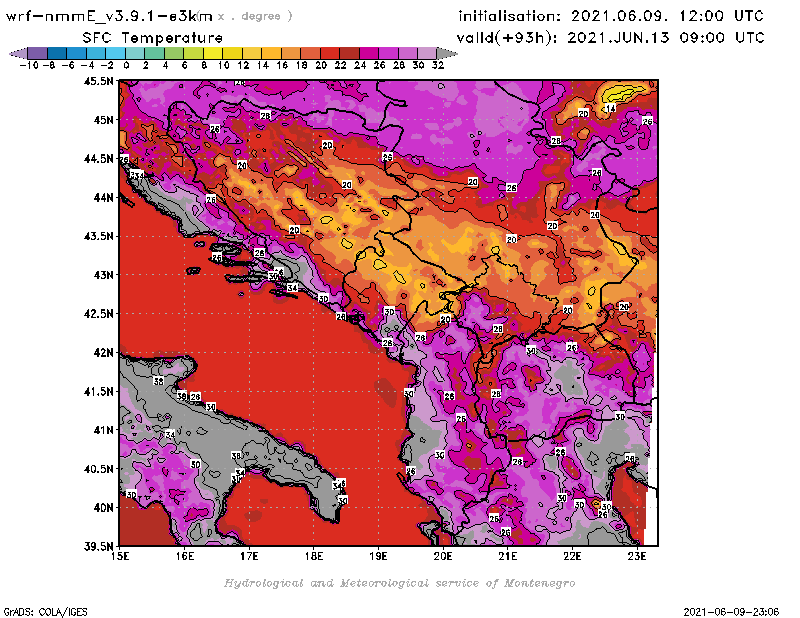Click the '17E' longitude axis label
Viewport: 800px width, 618px height.
[x=249, y=556]
